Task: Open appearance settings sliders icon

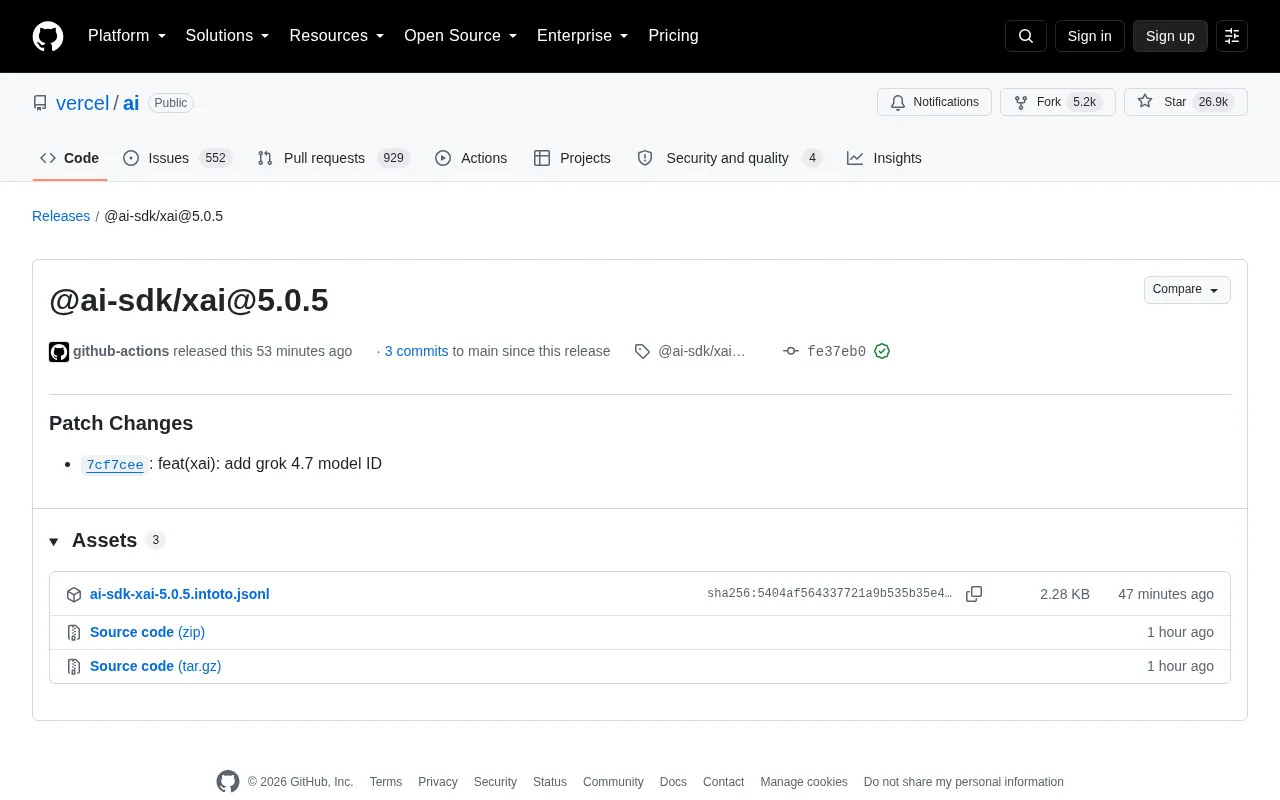Action: click(x=1232, y=36)
